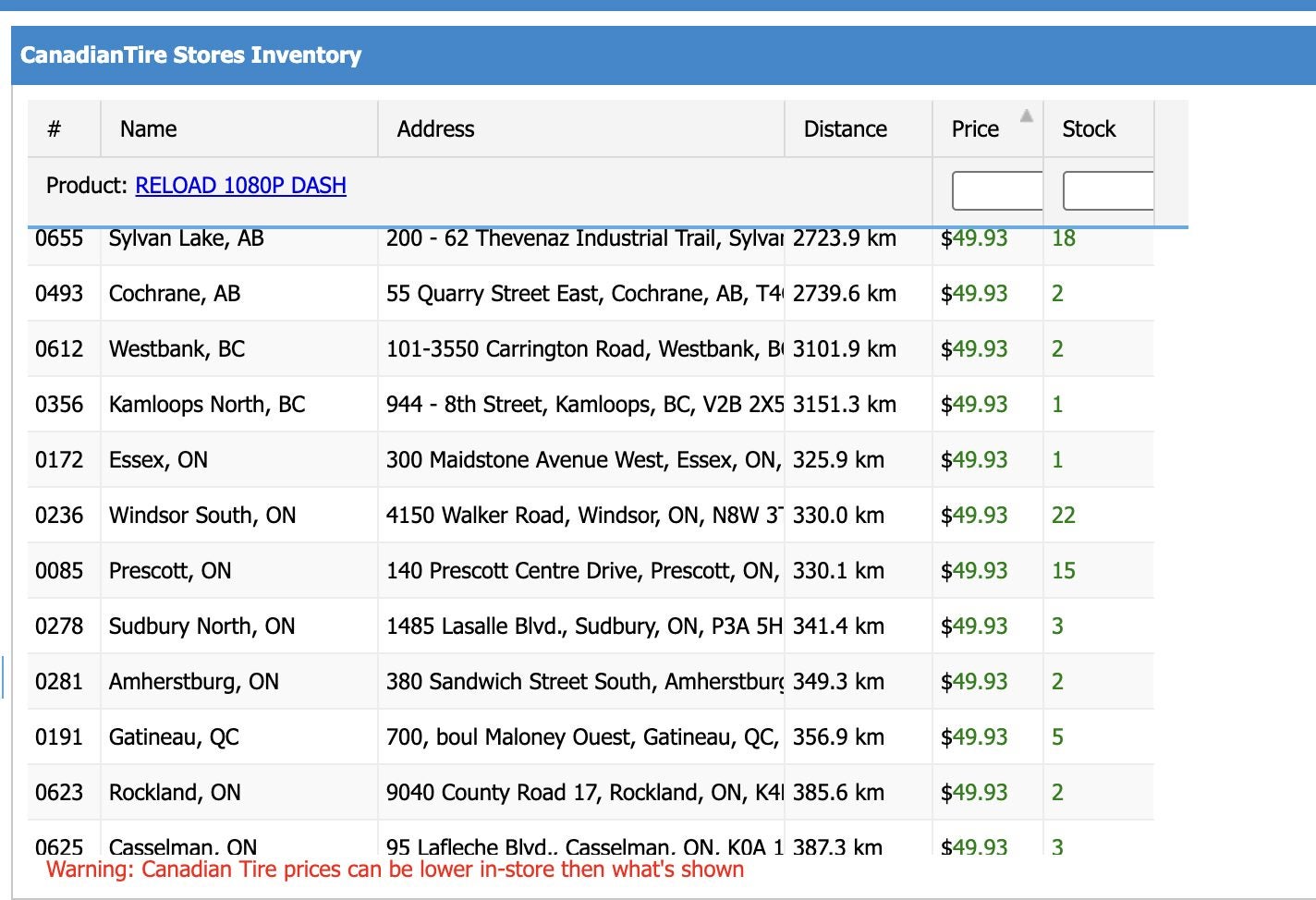The image size is (1316, 900).
Task: Select store number 0356
Action: (x=59, y=405)
